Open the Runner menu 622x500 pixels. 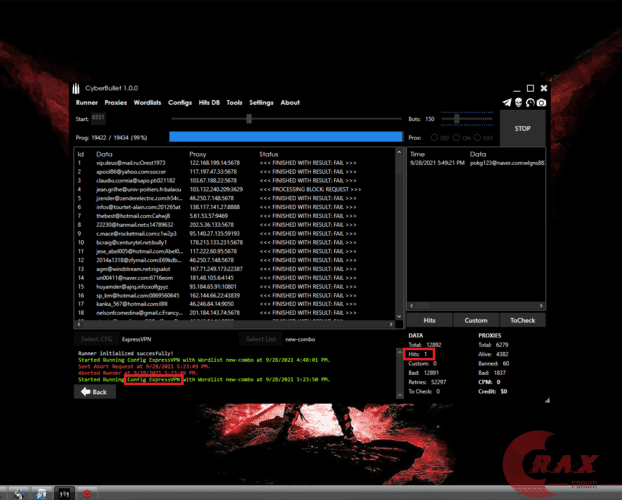point(86,103)
